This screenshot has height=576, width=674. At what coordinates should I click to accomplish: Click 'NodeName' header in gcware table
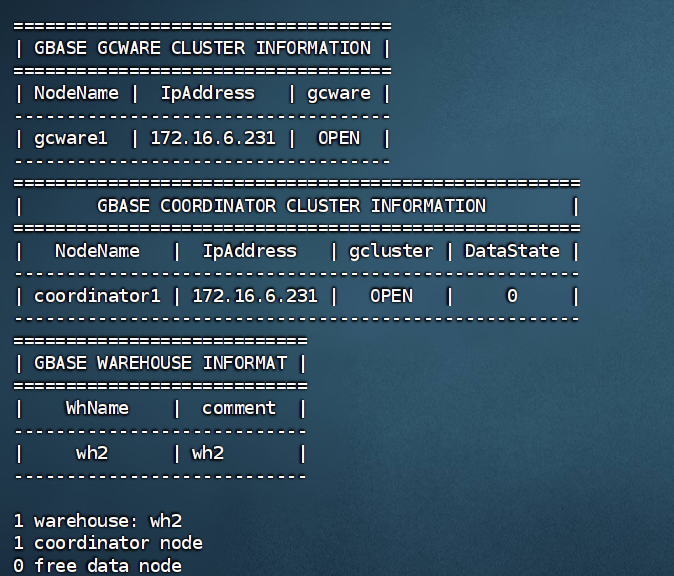click(76, 93)
